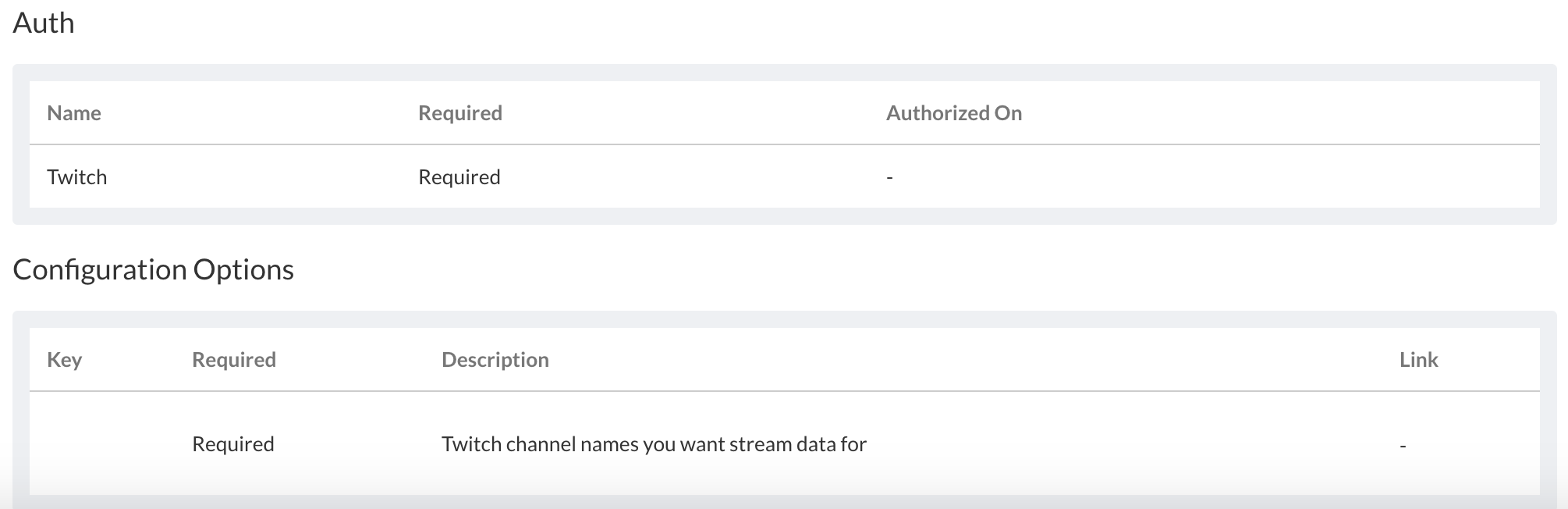Click the word Twitch in the channel description

click(x=471, y=444)
